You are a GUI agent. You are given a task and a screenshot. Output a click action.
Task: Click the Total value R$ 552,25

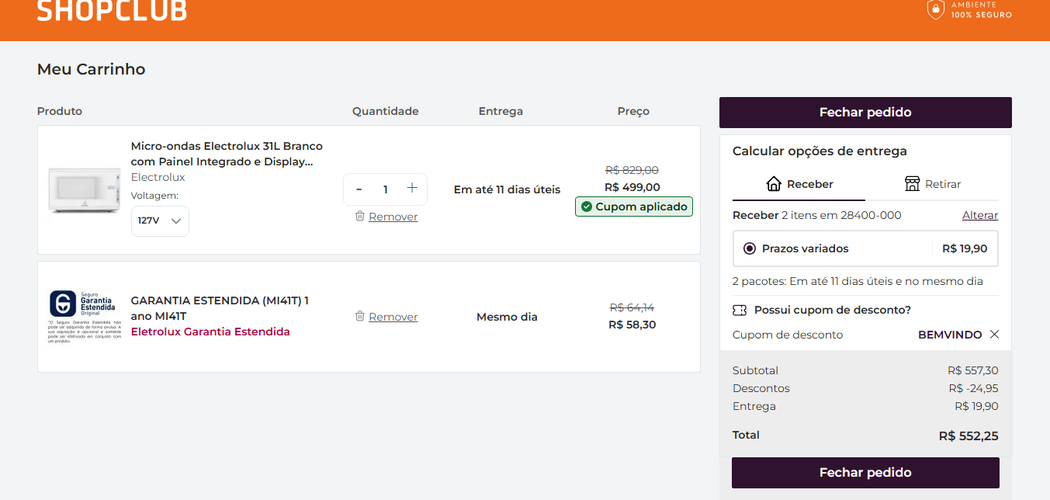(968, 436)
